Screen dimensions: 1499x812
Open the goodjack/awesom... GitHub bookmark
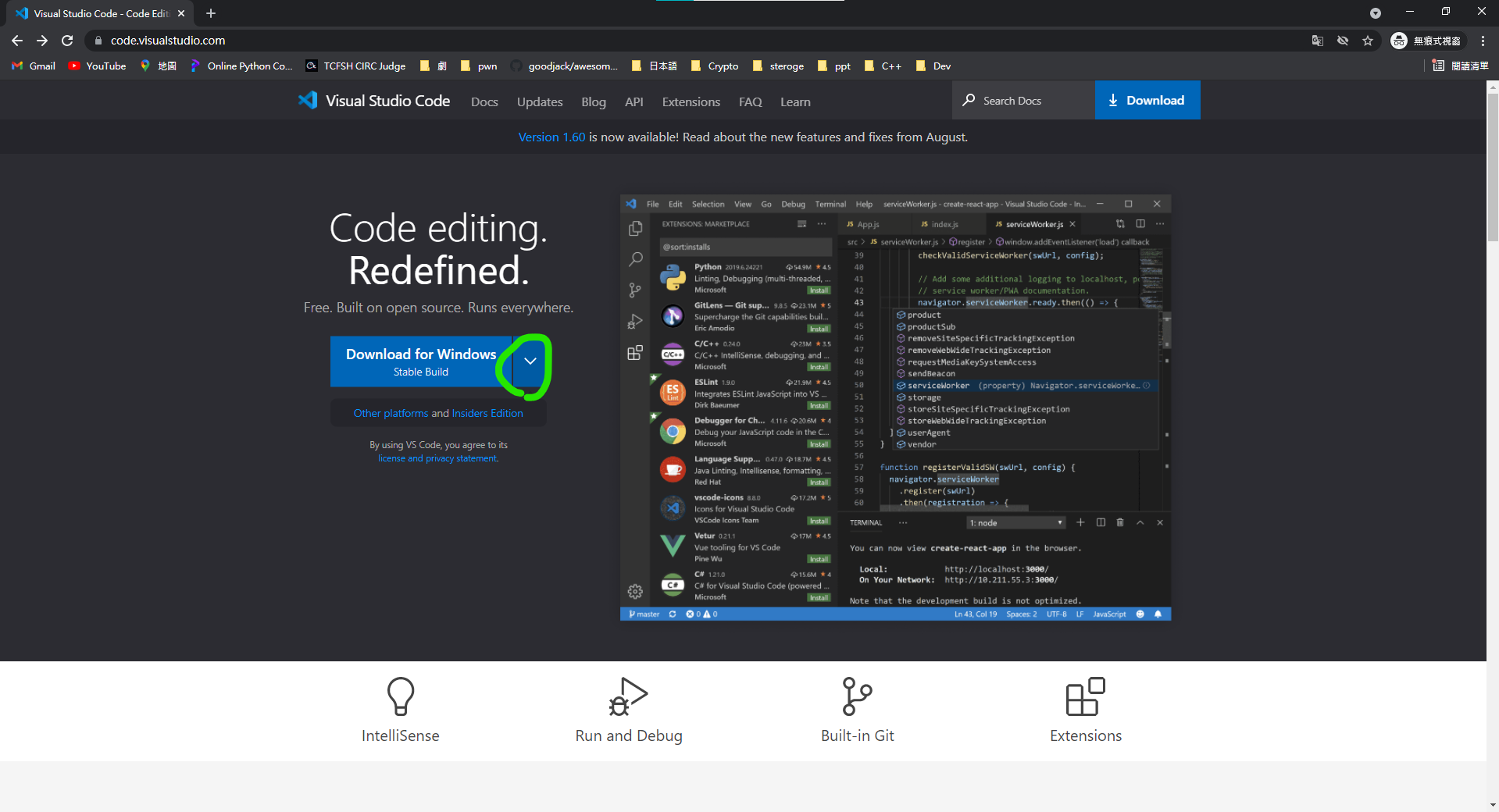click(x=564, y=66)
